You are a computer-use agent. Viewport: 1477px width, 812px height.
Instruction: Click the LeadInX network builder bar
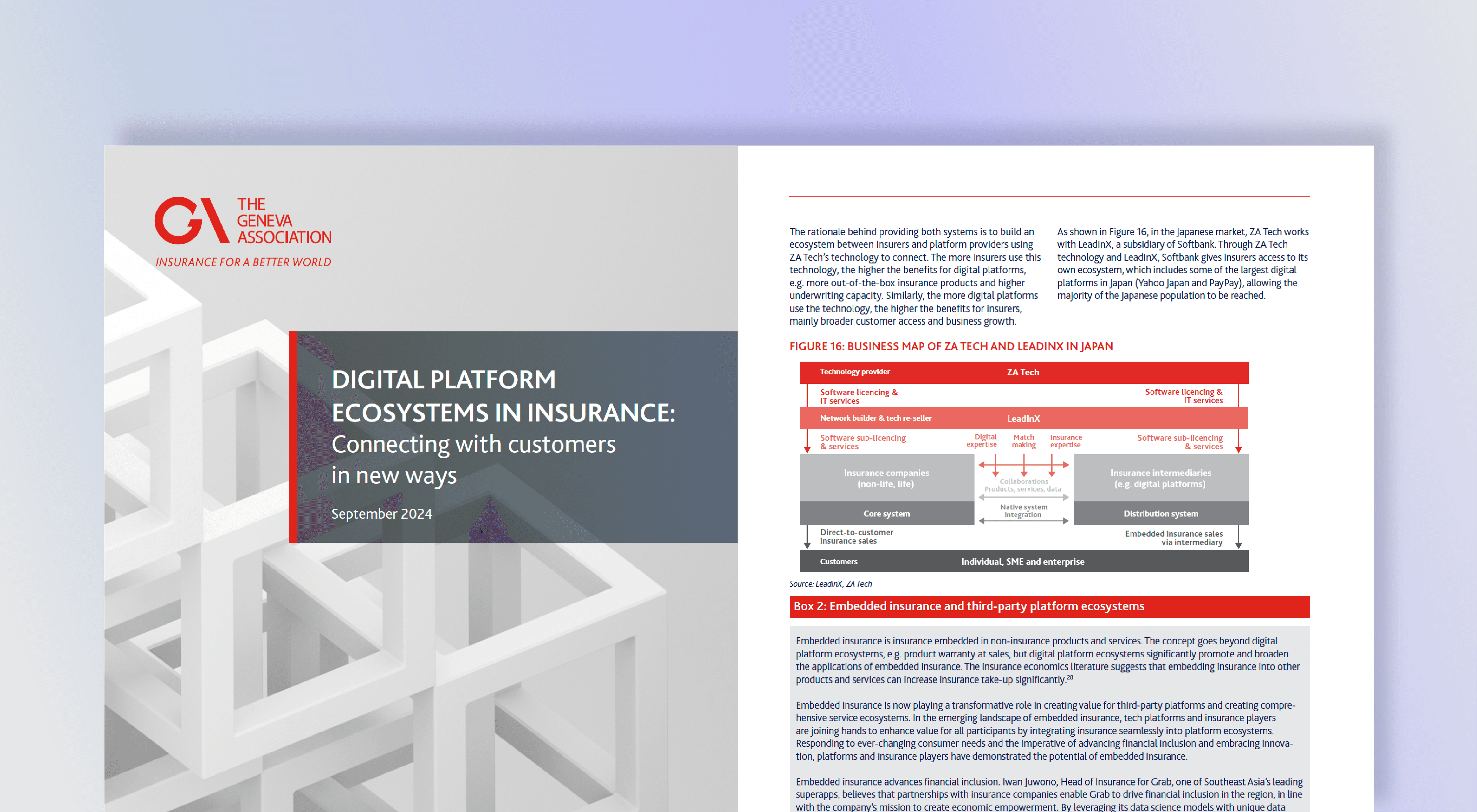[1024, 418]
